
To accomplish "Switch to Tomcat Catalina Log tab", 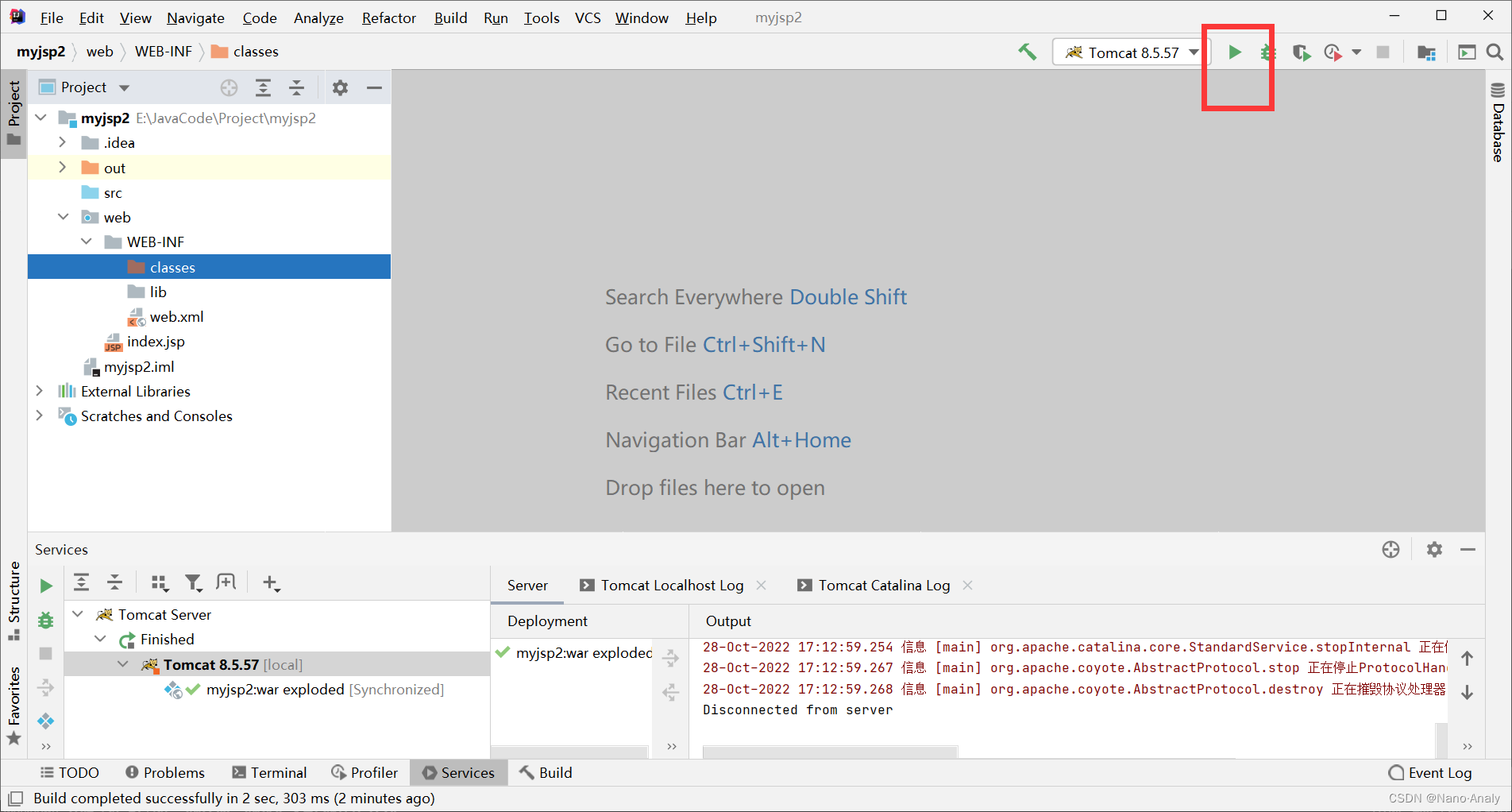I will 884,586.
